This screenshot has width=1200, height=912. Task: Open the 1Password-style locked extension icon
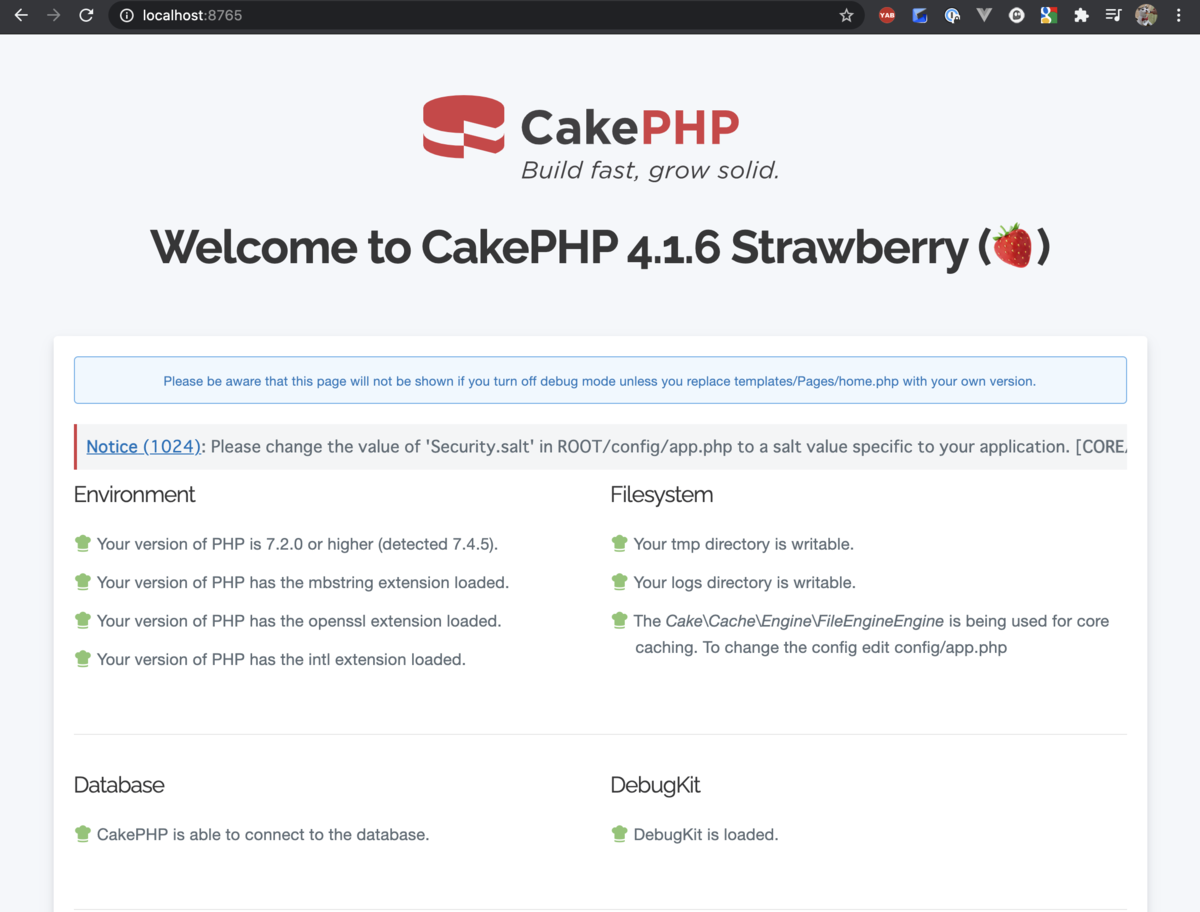952,15
